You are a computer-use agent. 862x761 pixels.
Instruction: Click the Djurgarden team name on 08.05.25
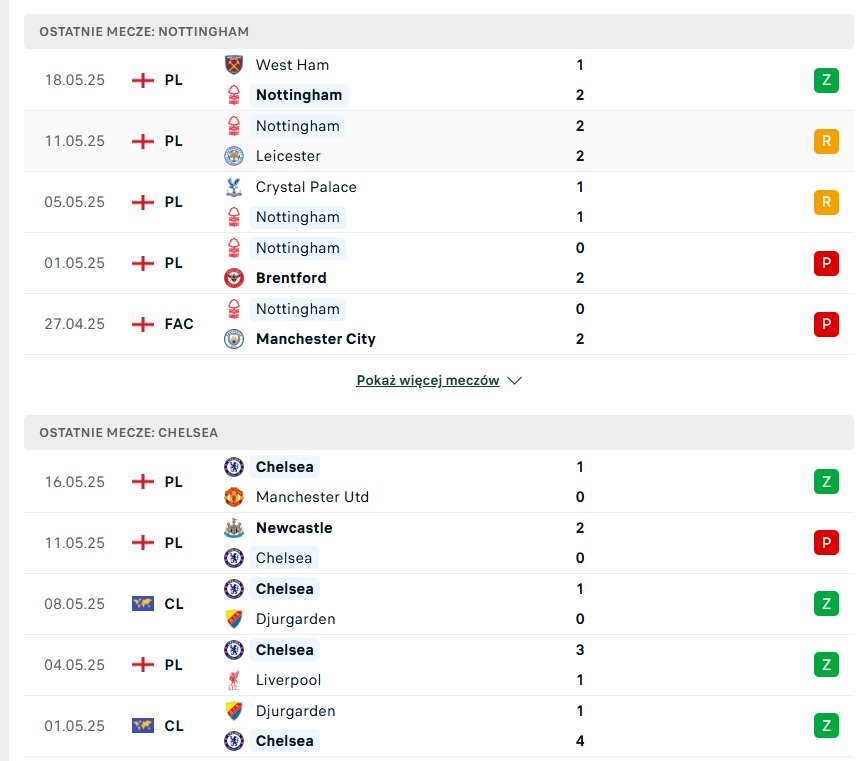295,619
